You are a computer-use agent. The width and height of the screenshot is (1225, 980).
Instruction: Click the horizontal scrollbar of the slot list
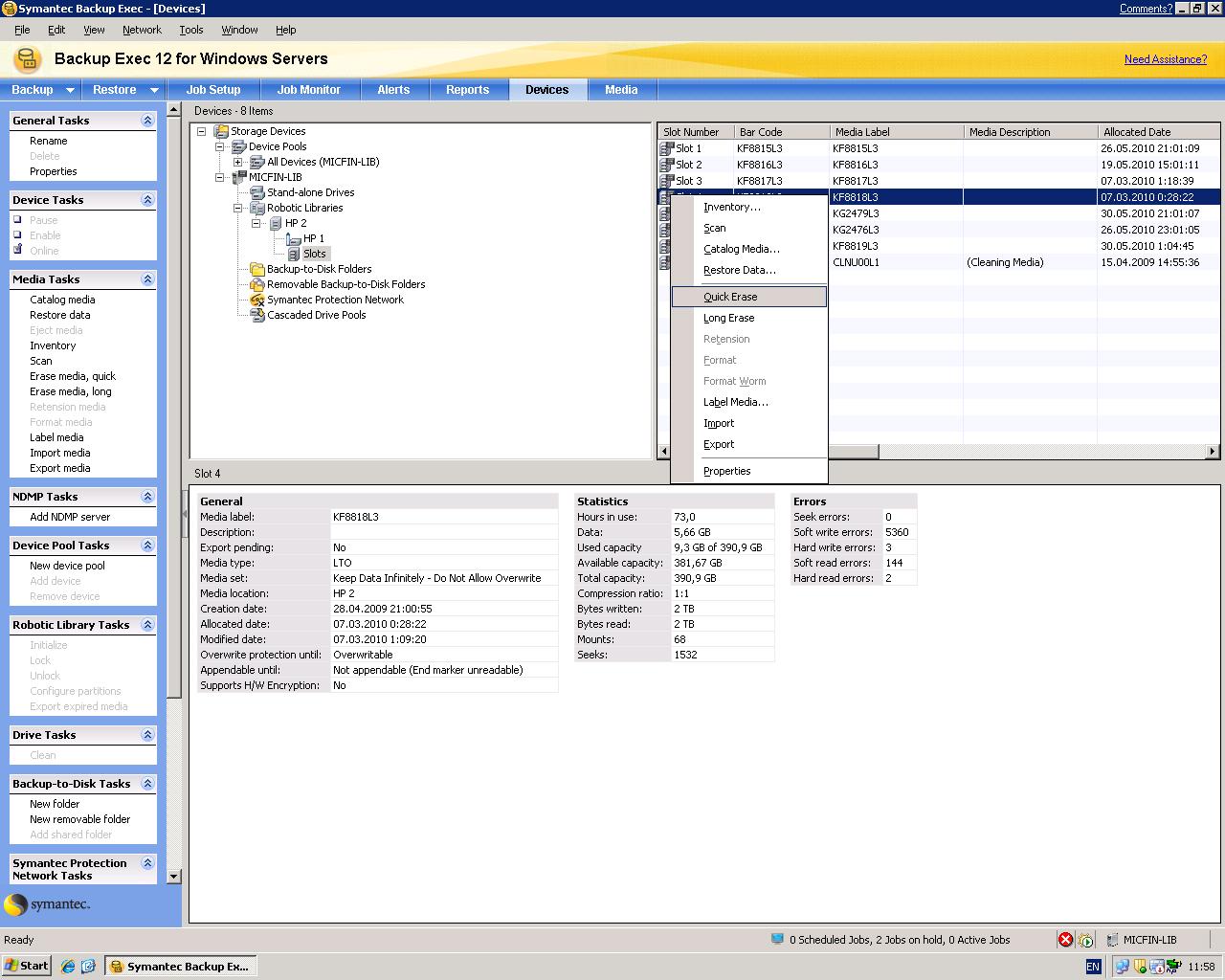click(1043, 451)
